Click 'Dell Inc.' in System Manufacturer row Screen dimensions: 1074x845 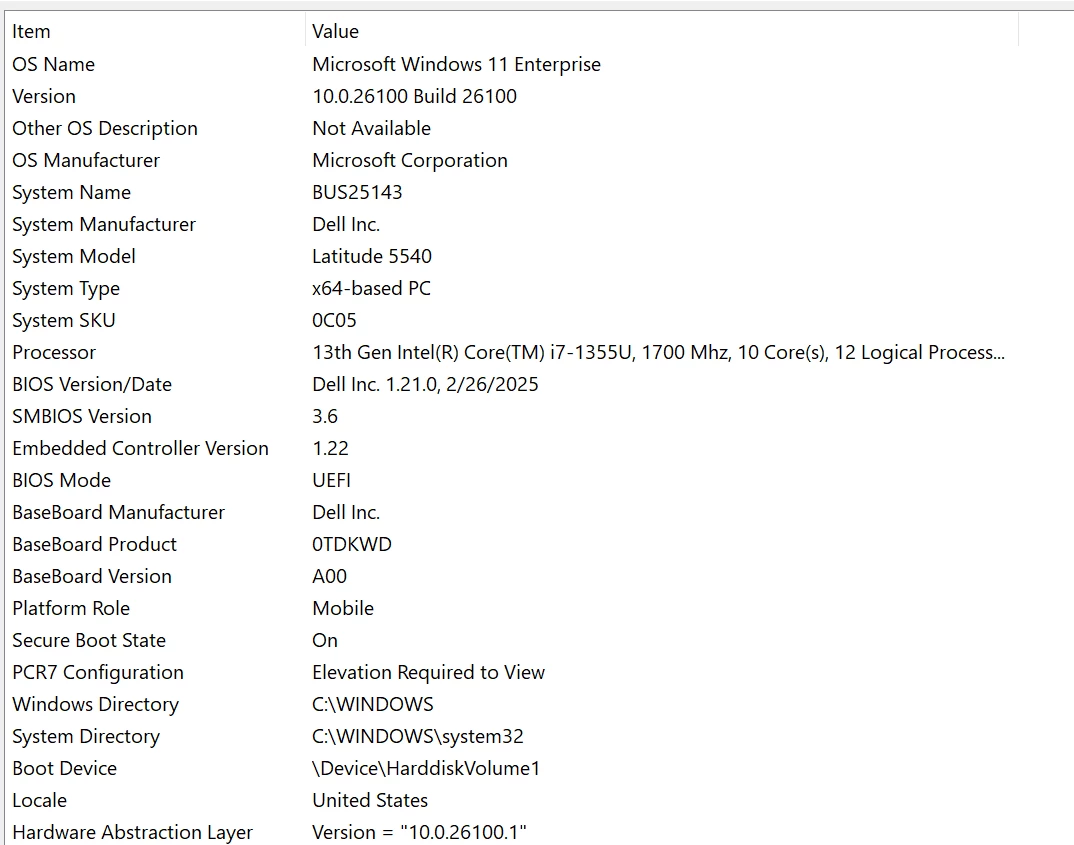coord(346,224)
